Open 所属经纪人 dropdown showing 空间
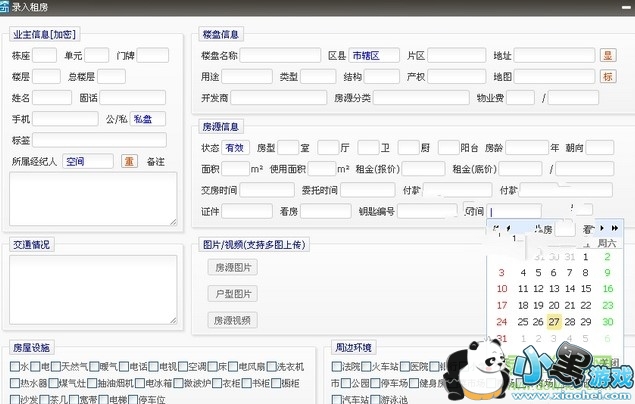Image resolution: width=635 pixels, height=404 pixels. click(87, 161)
